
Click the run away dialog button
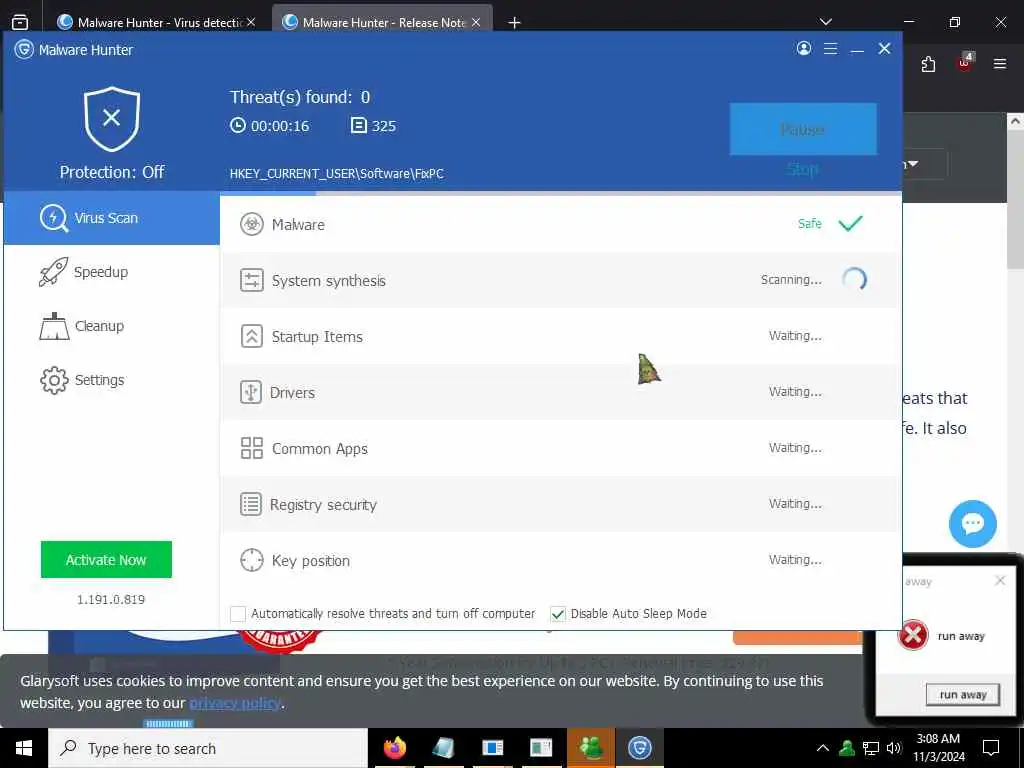coord(963,694)
